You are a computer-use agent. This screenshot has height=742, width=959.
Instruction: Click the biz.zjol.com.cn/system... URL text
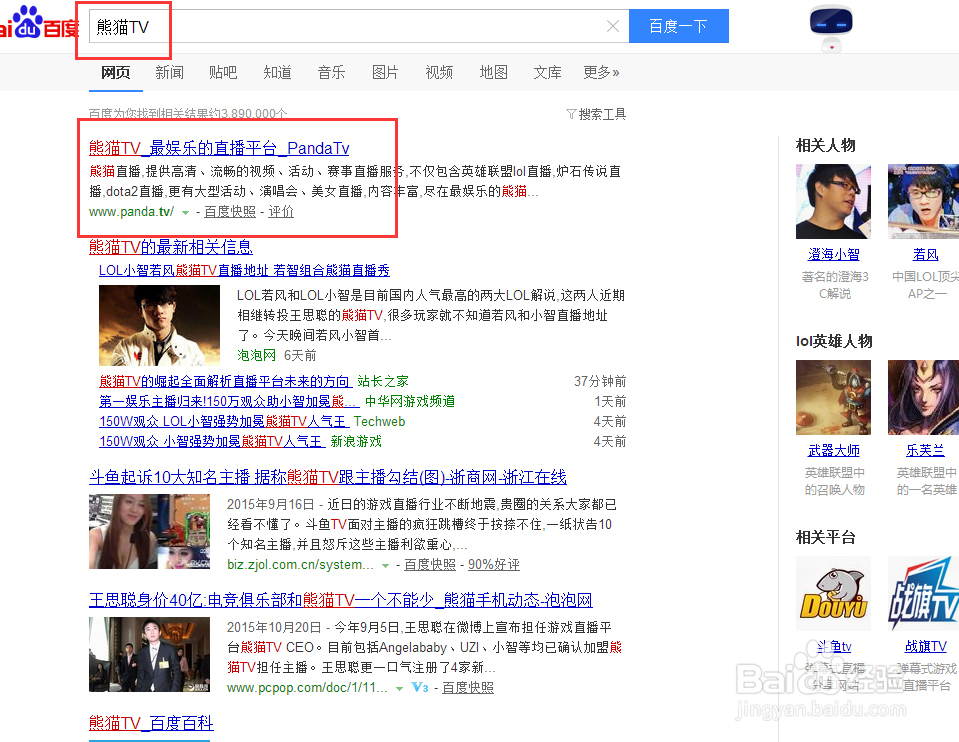pyautogui.click(x=300, y=565)
